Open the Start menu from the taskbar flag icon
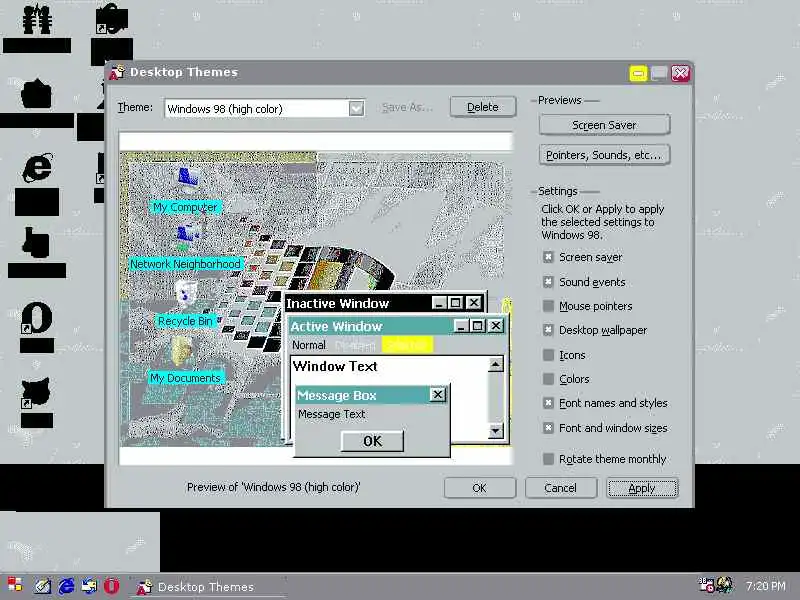800x600 pixels. click(x=15, y=585)
